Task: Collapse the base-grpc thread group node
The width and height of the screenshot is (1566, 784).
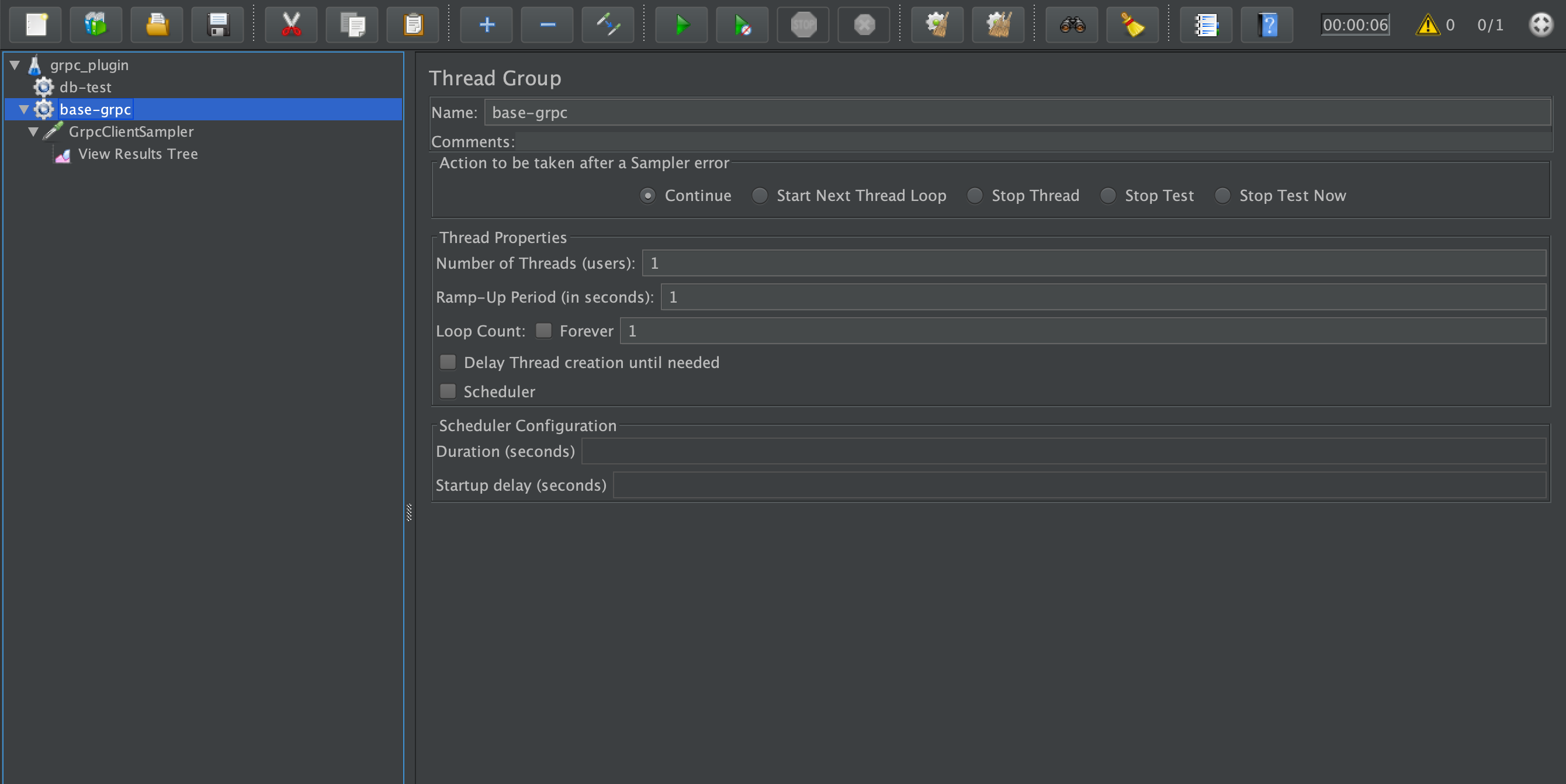Action: pyautogui.click(x=25, y=109)
